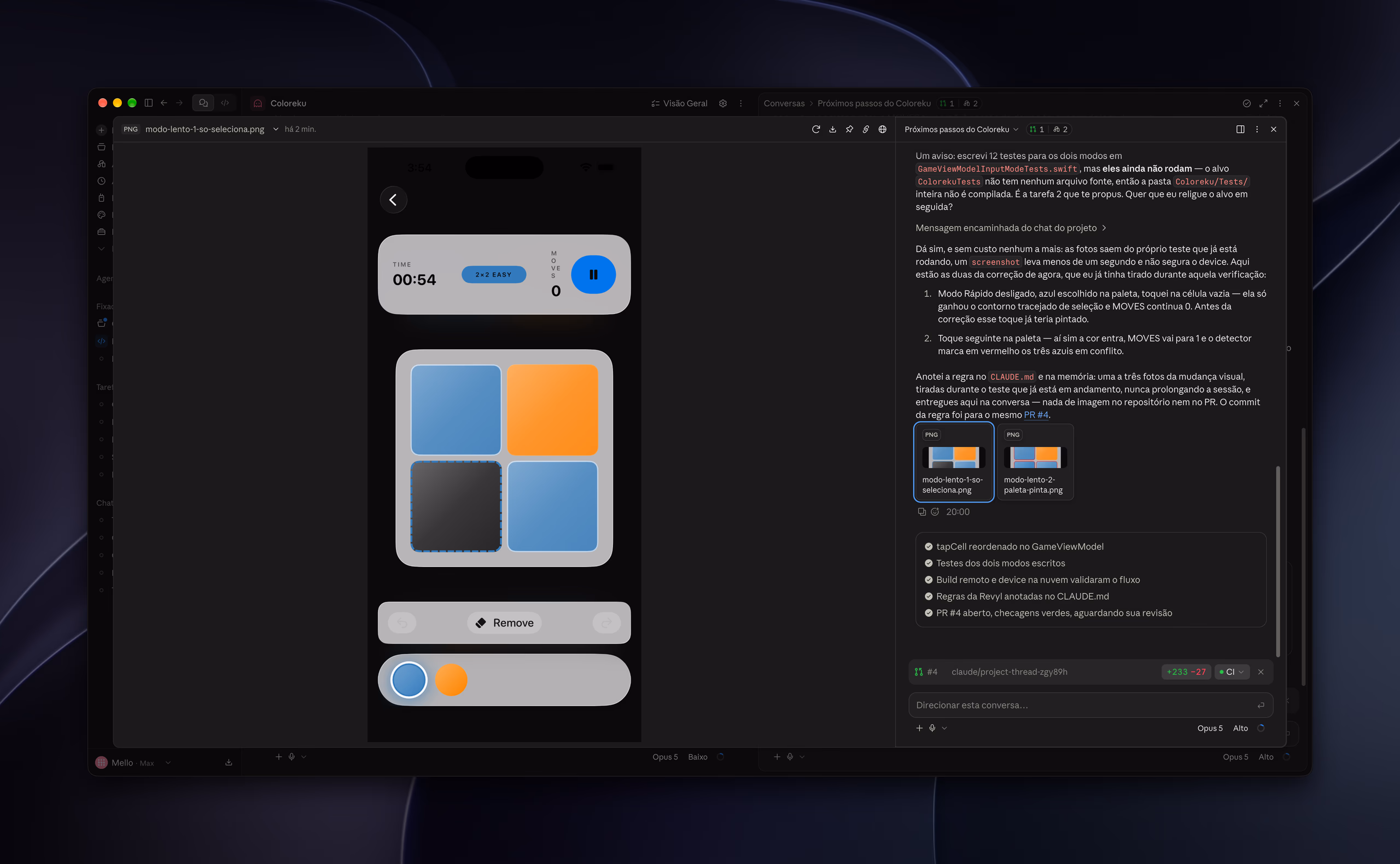Click the check beside Testes dos dois modos escritos

[x=929, y=563]
